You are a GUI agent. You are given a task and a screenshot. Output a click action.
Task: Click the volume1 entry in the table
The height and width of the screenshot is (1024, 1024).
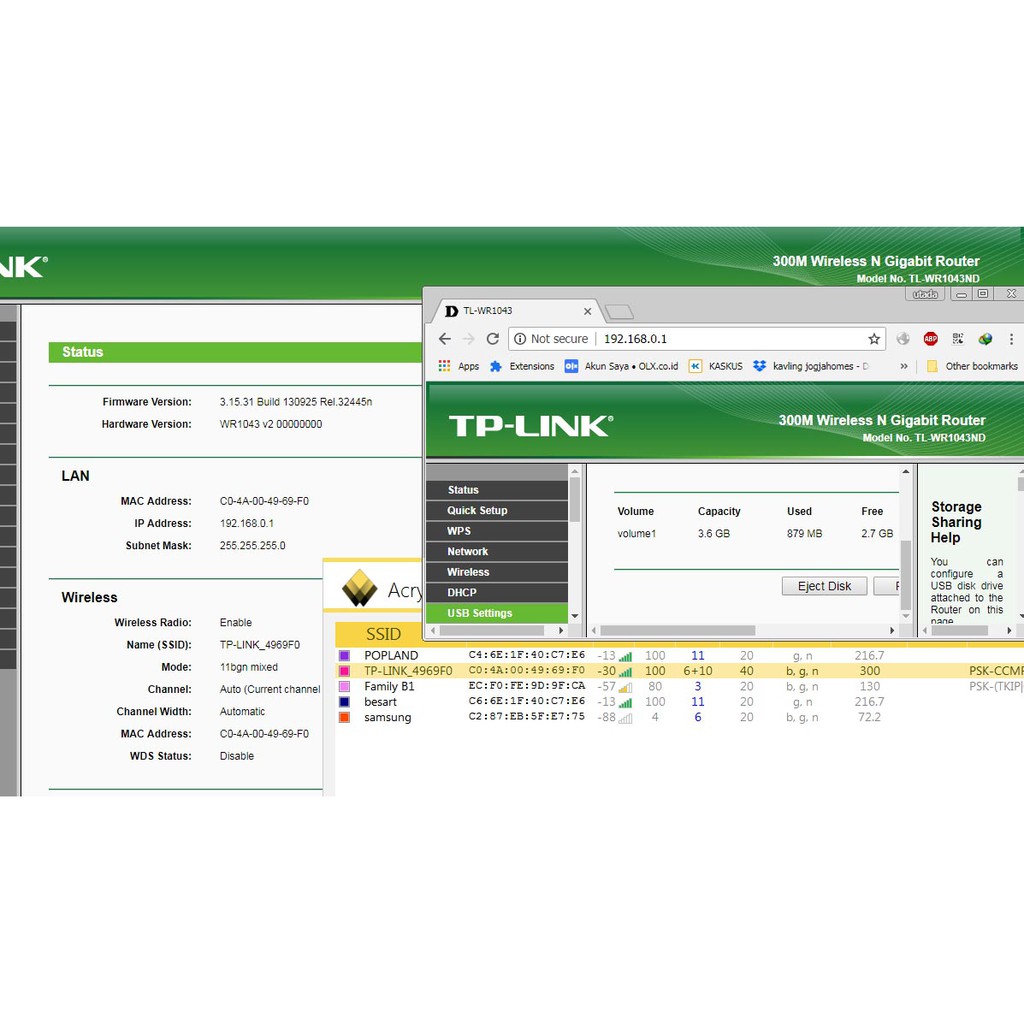tap(637, 534)
